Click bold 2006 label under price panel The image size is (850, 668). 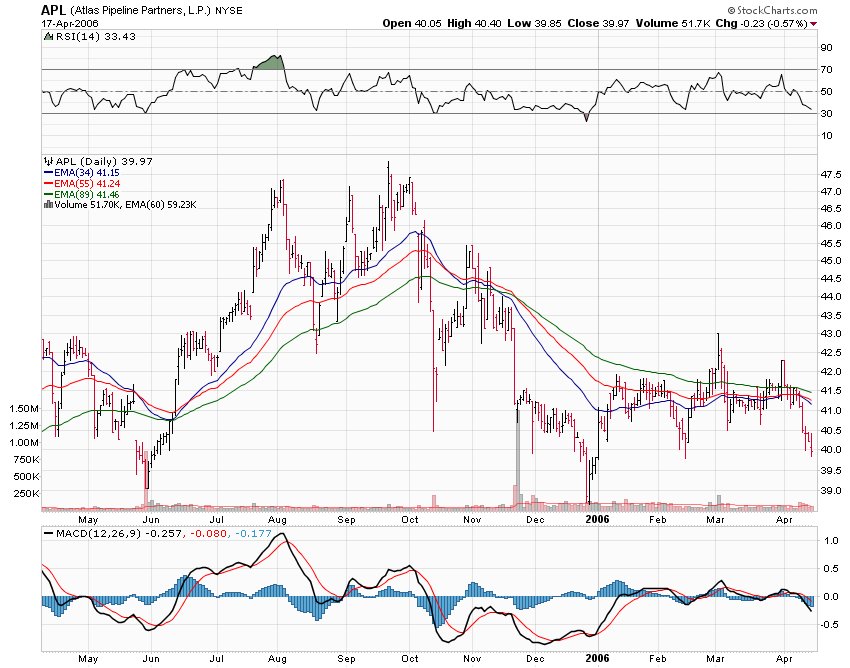point(598,519)
